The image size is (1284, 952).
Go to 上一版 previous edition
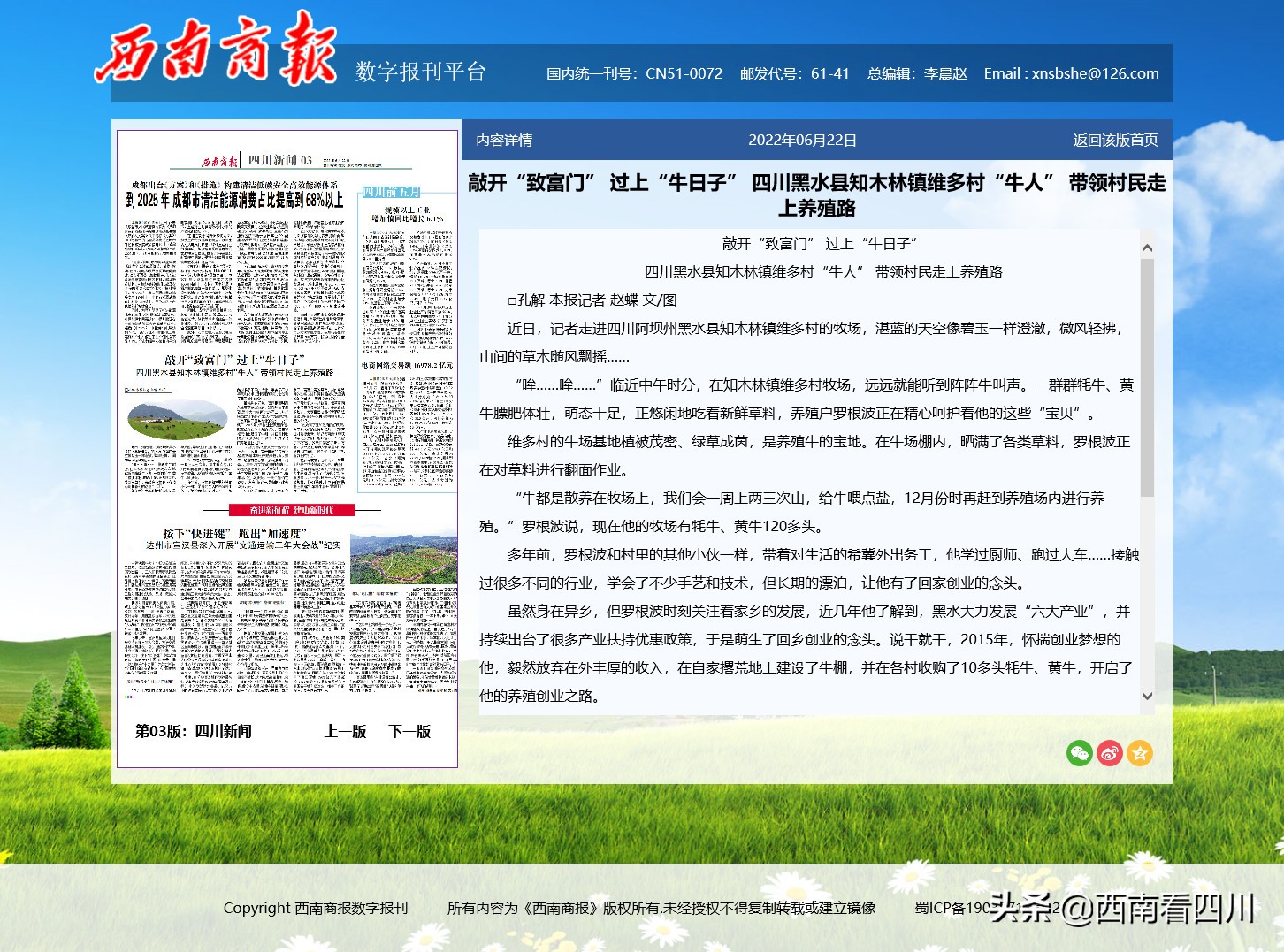(x=346, y=732)
